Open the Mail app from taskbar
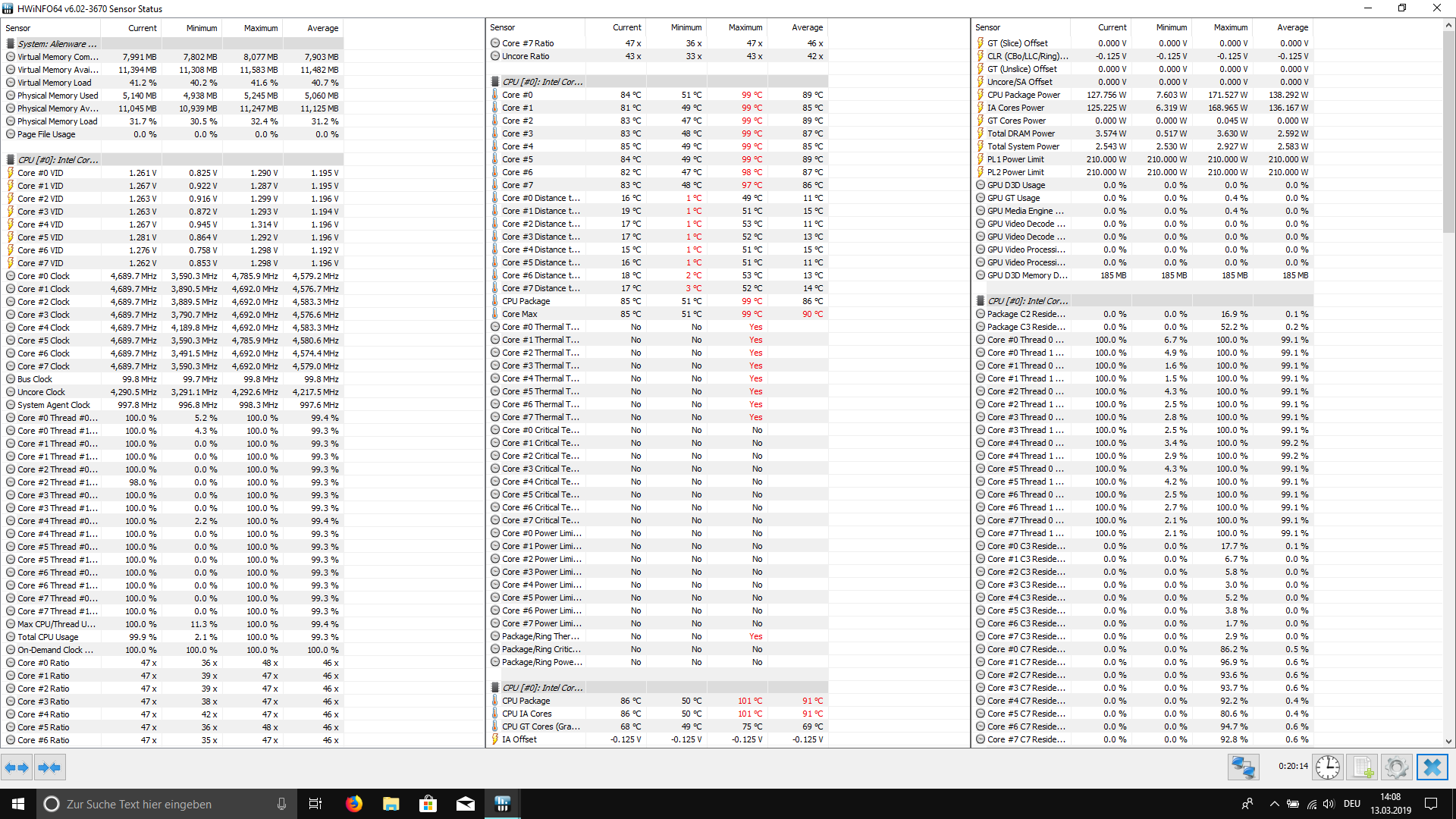This screenshot has height=819, width=1456. (x=465, y=804)
